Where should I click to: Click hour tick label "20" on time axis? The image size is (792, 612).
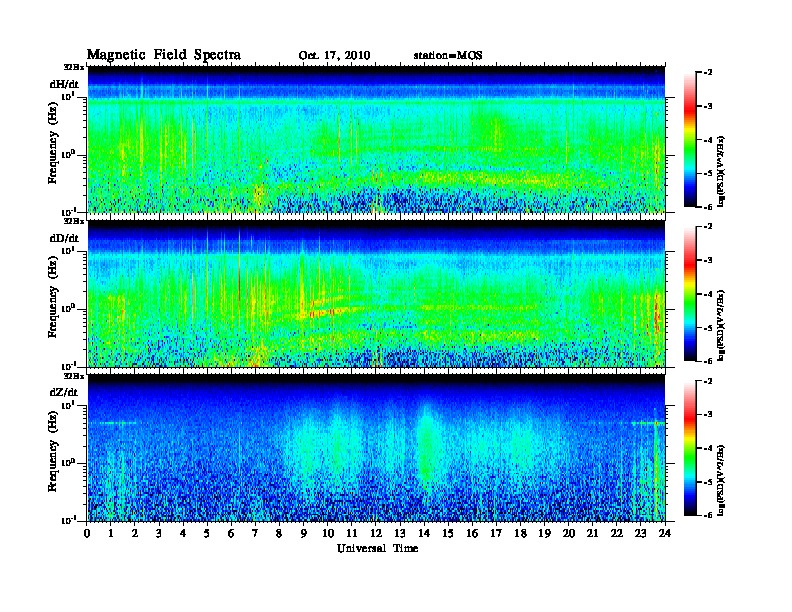pyautogui.click(x=569, y=534)
